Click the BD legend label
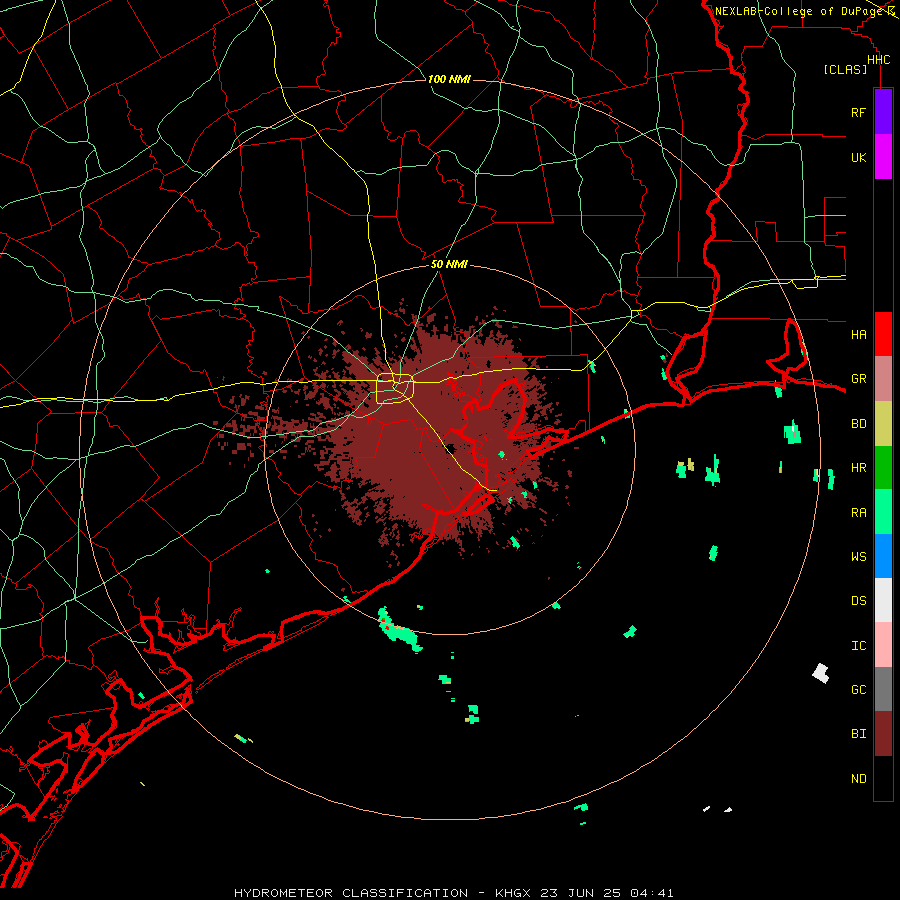 pyautogui.click(x=858, y=423)
